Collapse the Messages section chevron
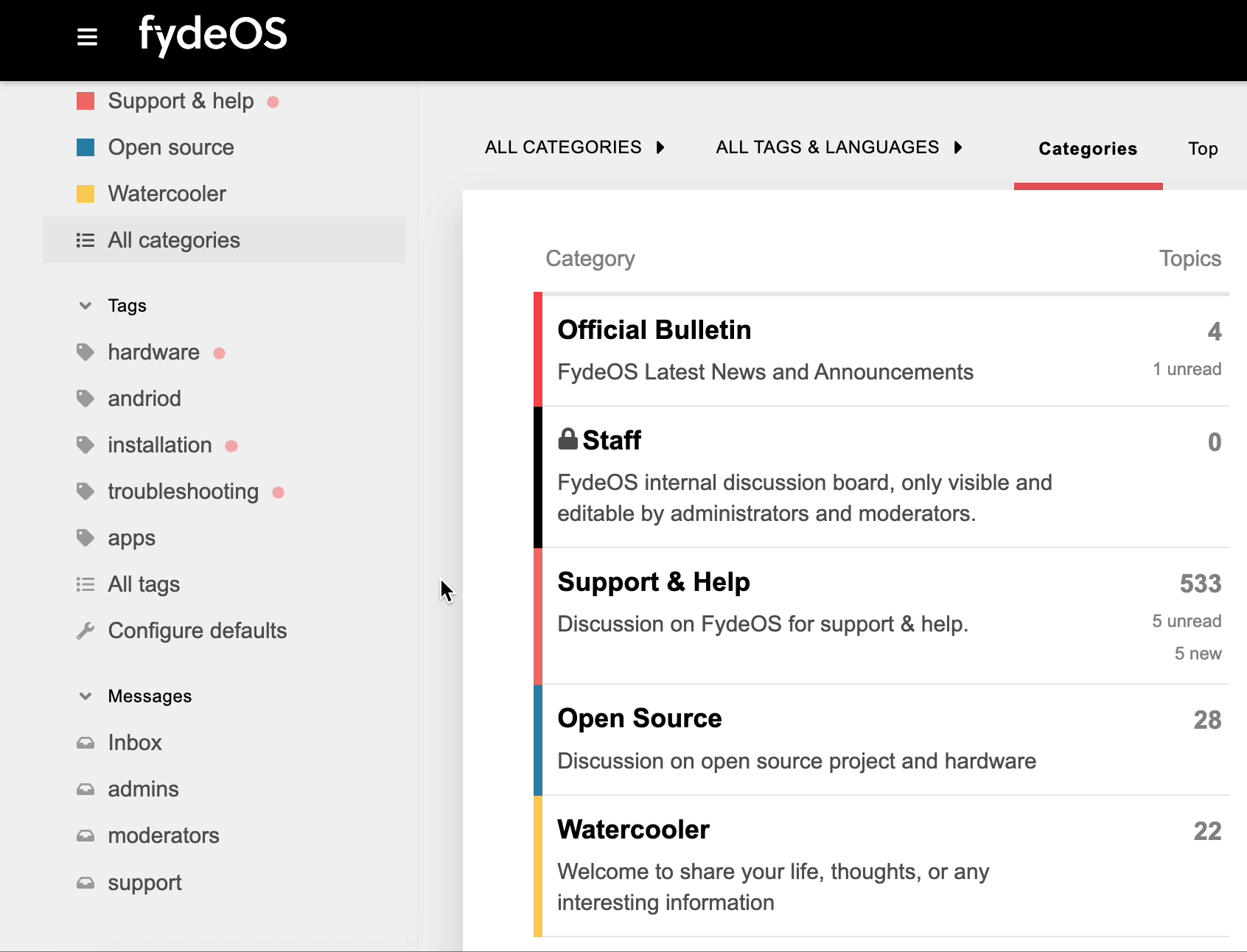This screenshot has width=1247, height=952. [x=85, y=696]
